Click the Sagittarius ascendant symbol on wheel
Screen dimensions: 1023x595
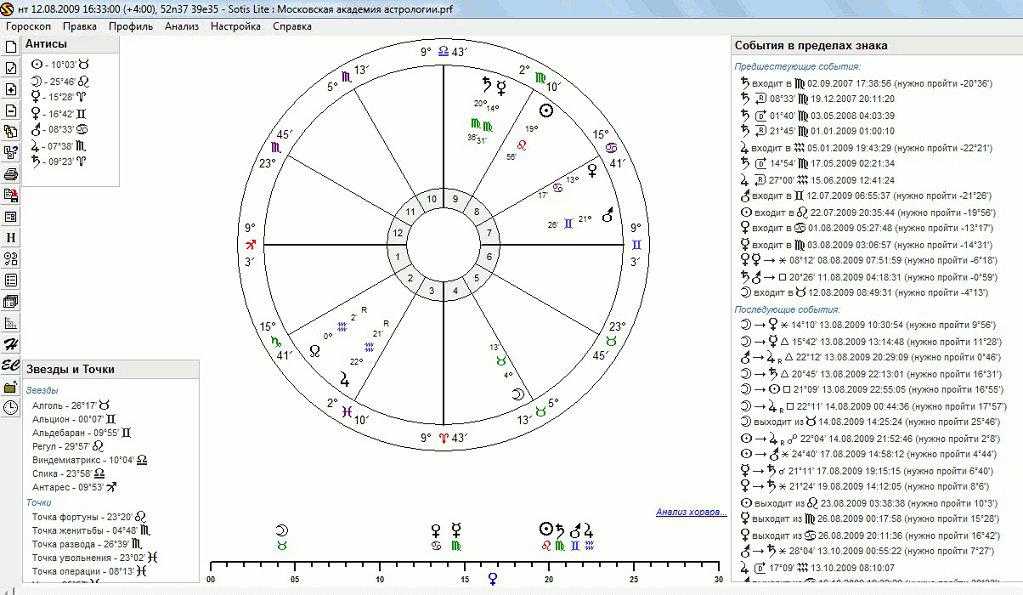click(250, 245)
